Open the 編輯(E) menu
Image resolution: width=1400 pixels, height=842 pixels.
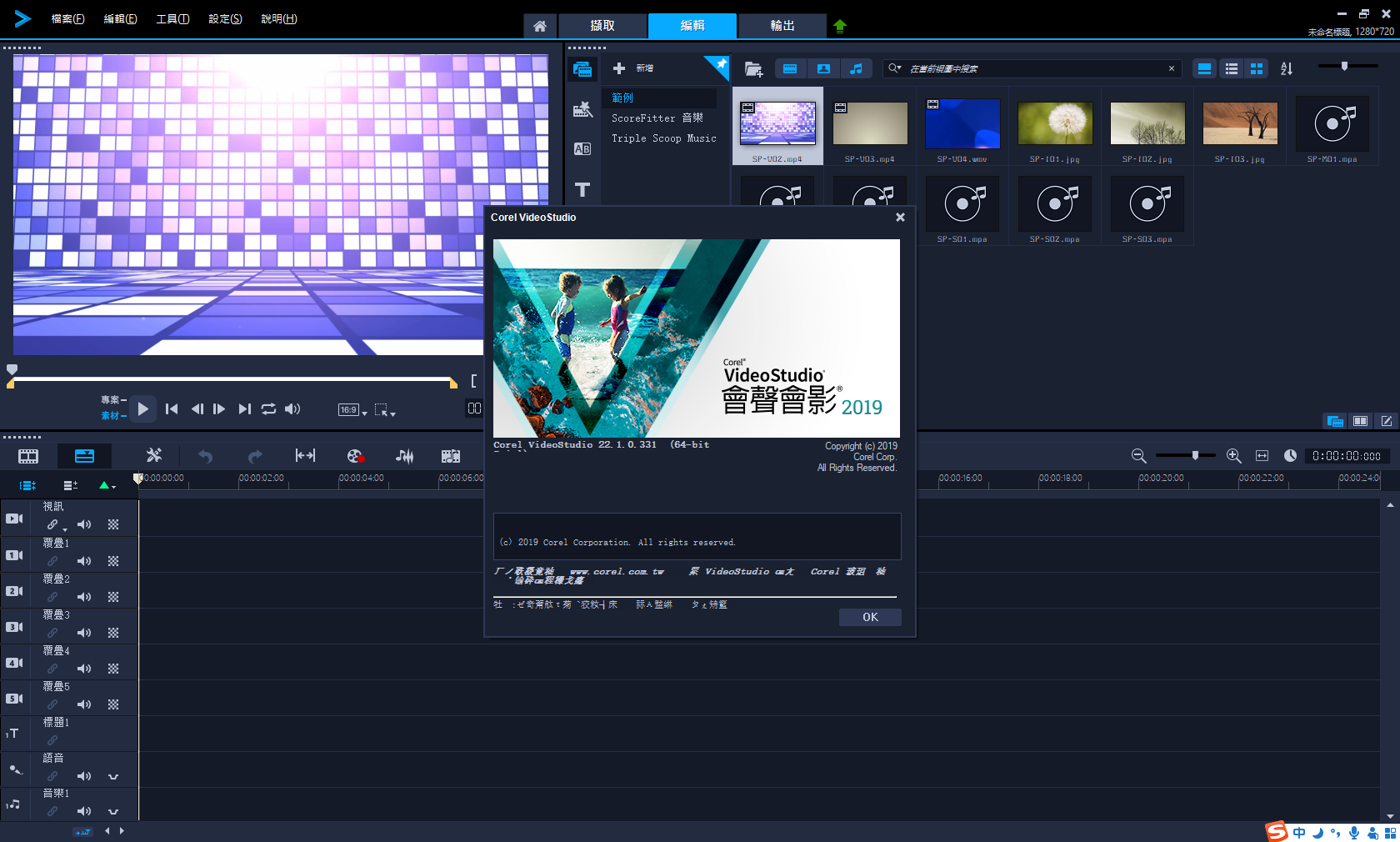tap(120, 18)
